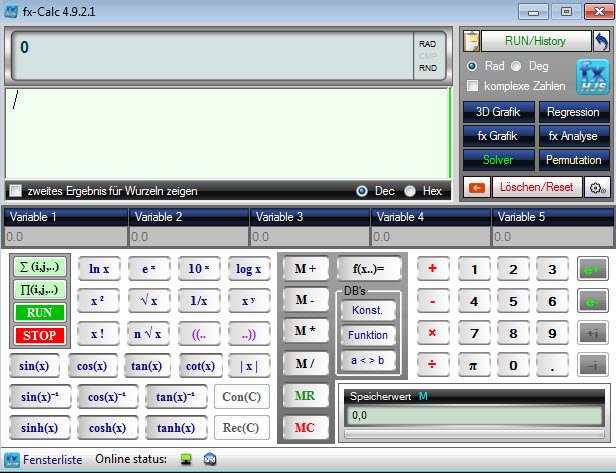Recall memory with the MR button

[x=305, y=396]
